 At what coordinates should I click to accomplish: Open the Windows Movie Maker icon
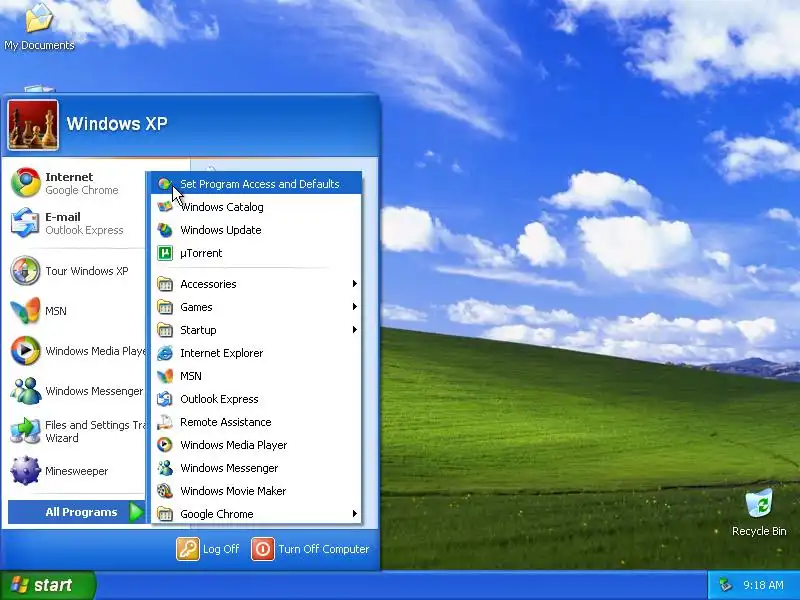tap(165, 491)
